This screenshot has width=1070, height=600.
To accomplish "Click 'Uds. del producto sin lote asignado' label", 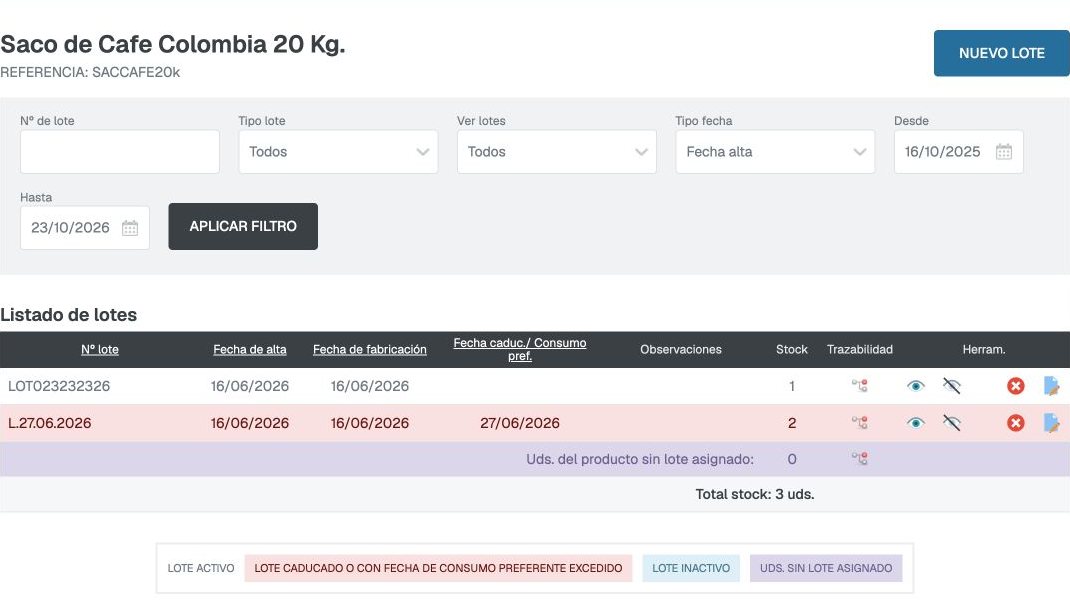I will pos(640,459).
